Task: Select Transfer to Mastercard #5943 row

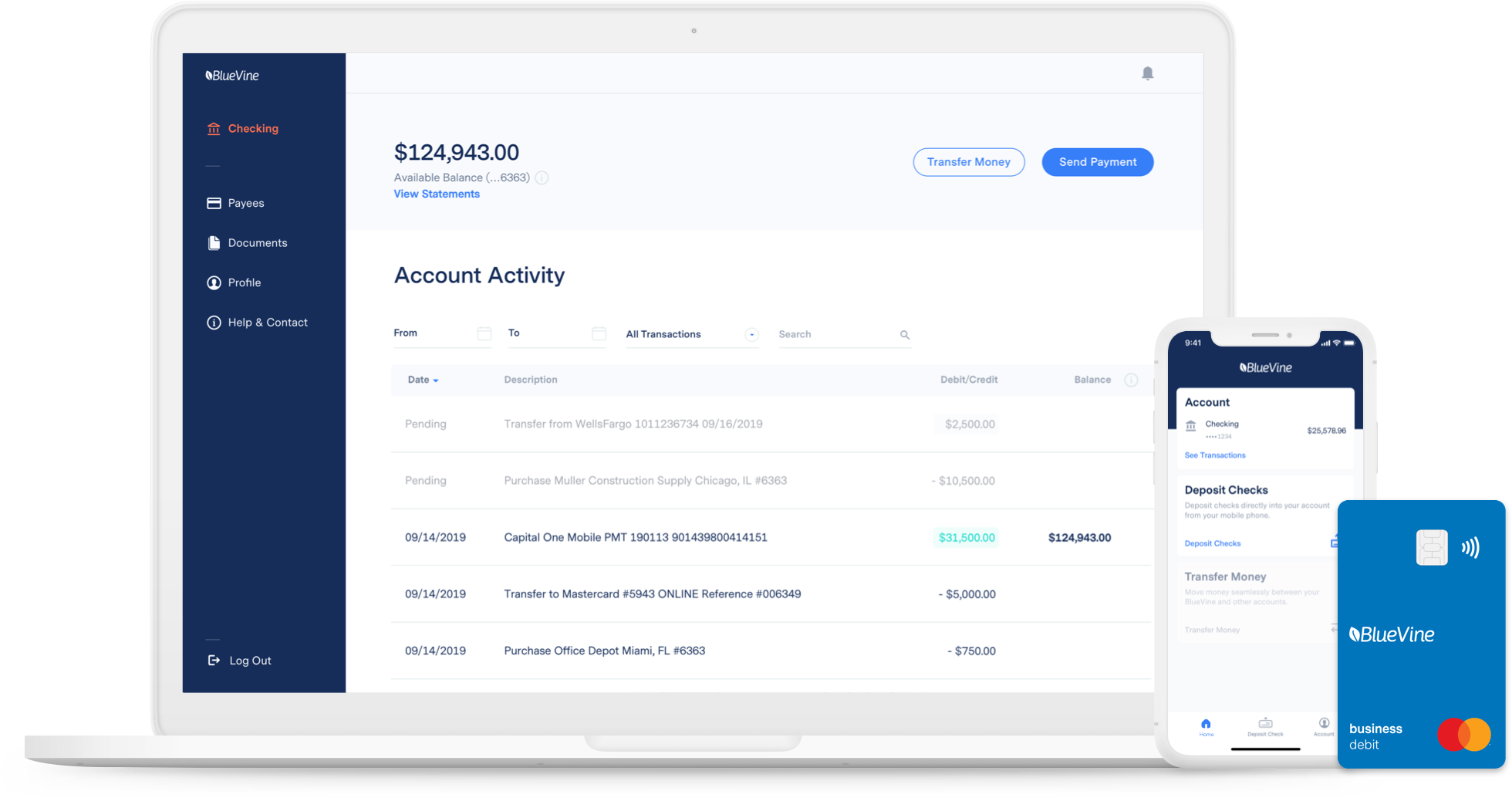Action: point(771,594)
